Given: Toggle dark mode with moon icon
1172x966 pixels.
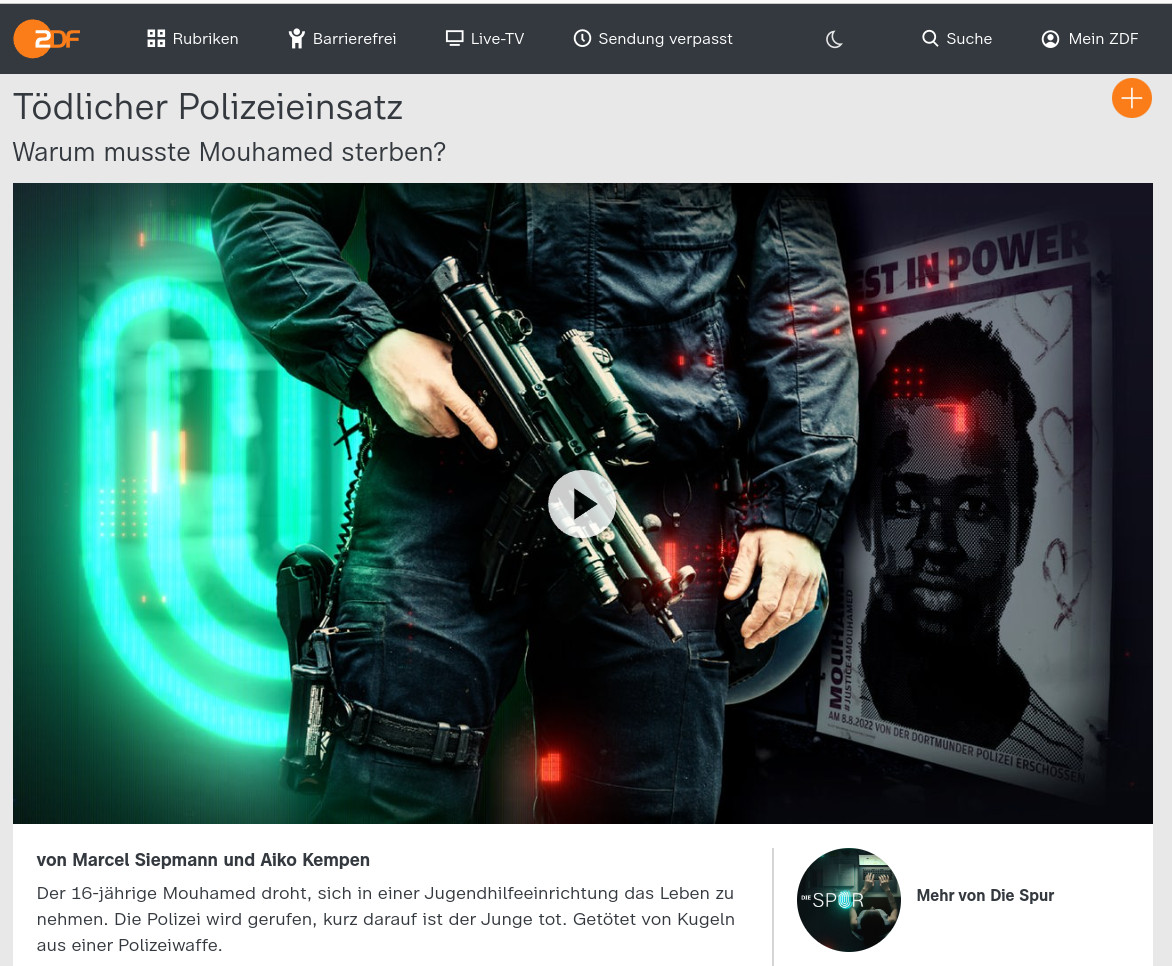Looking at the screenshot, I should [834, 39].
